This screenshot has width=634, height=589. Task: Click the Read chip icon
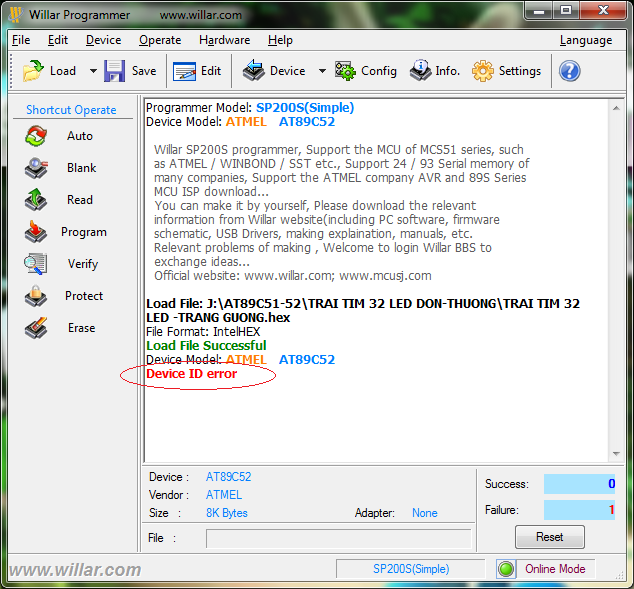[36, 200]
